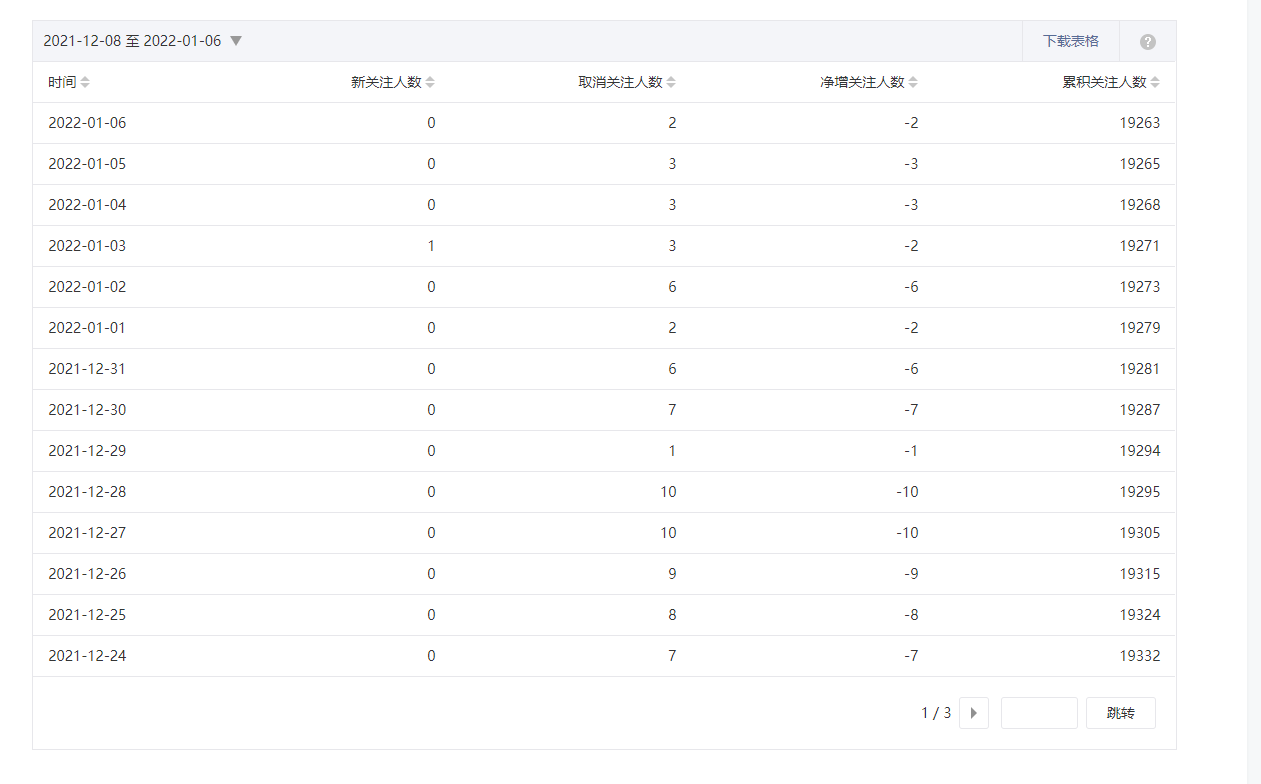Click the 时间 column header
This screenshot has height=784, width=1261.
click(62, 82)
